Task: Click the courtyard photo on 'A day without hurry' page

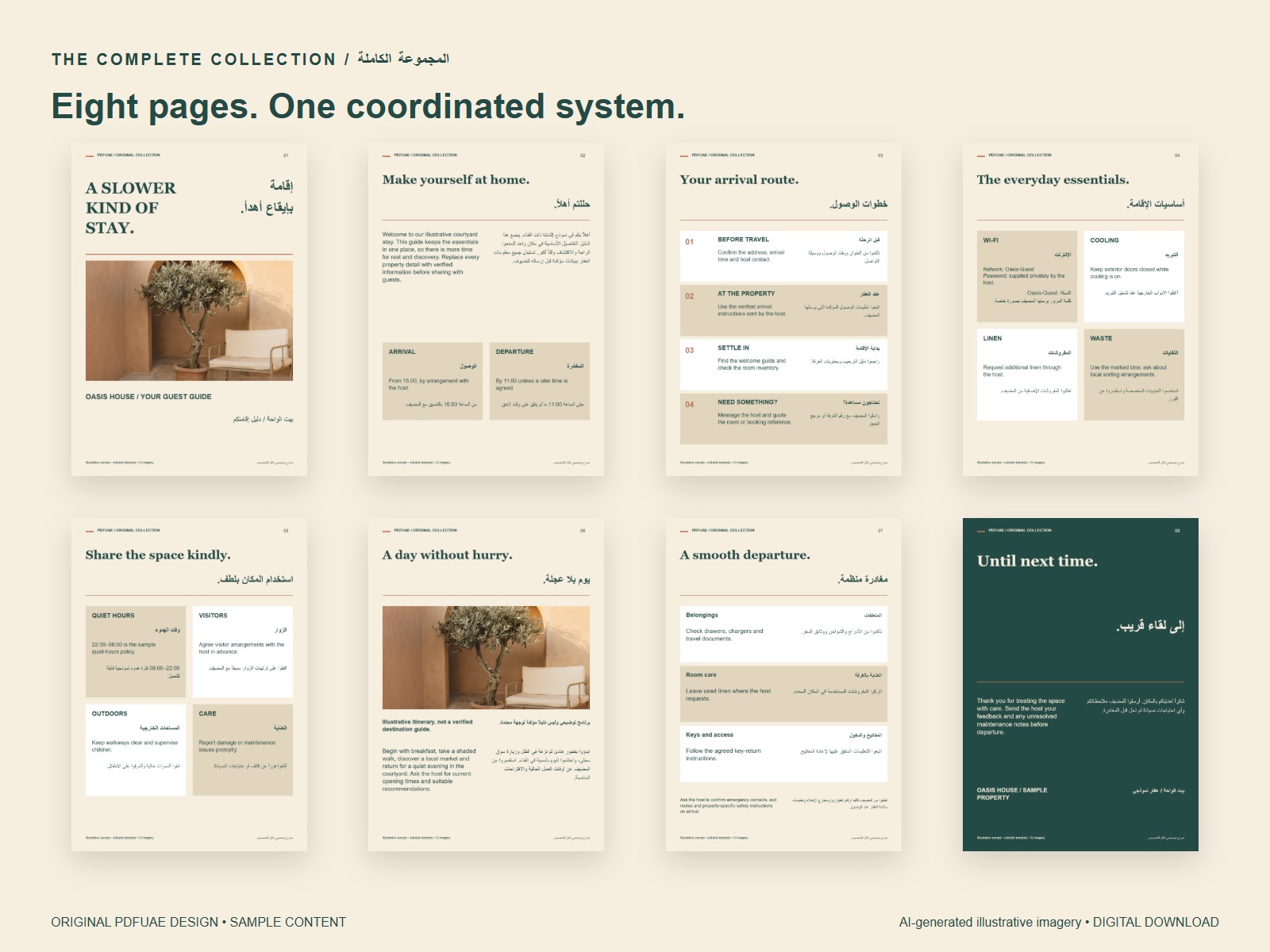Action: (x=486, y=658)
